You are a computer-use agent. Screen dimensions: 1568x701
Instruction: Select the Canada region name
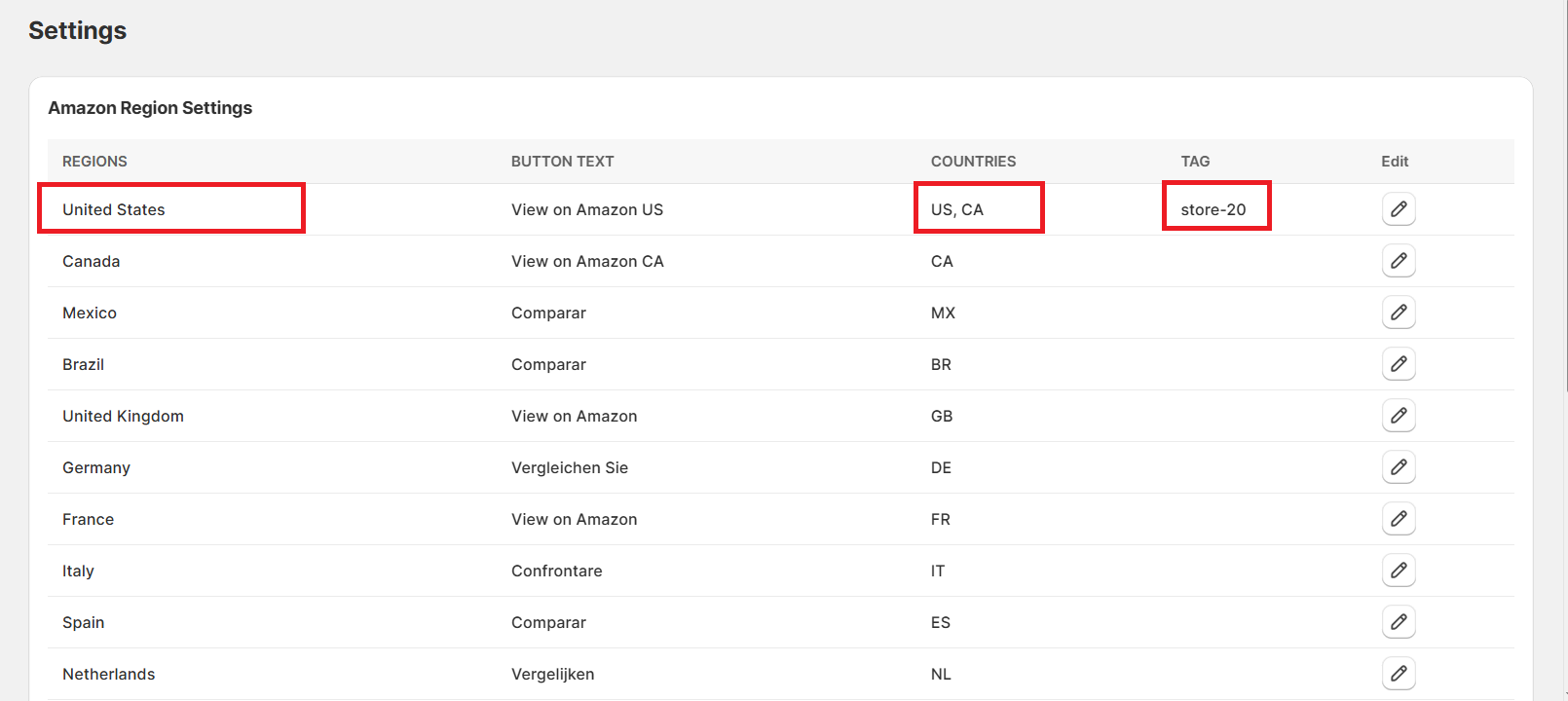(92, 261)
